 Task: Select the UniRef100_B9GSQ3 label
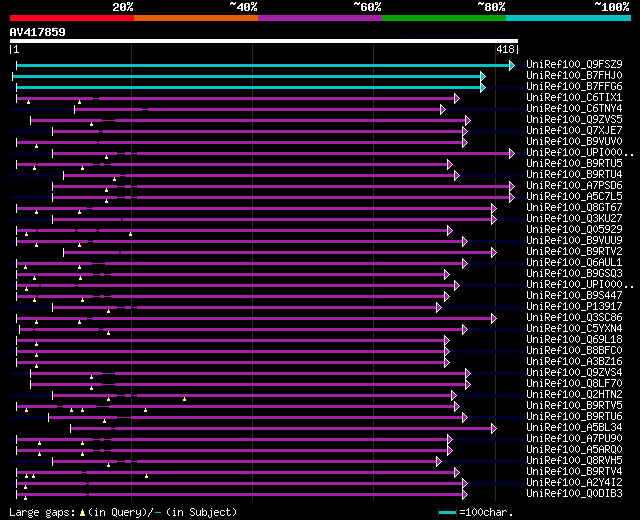[x=574, y=273]
